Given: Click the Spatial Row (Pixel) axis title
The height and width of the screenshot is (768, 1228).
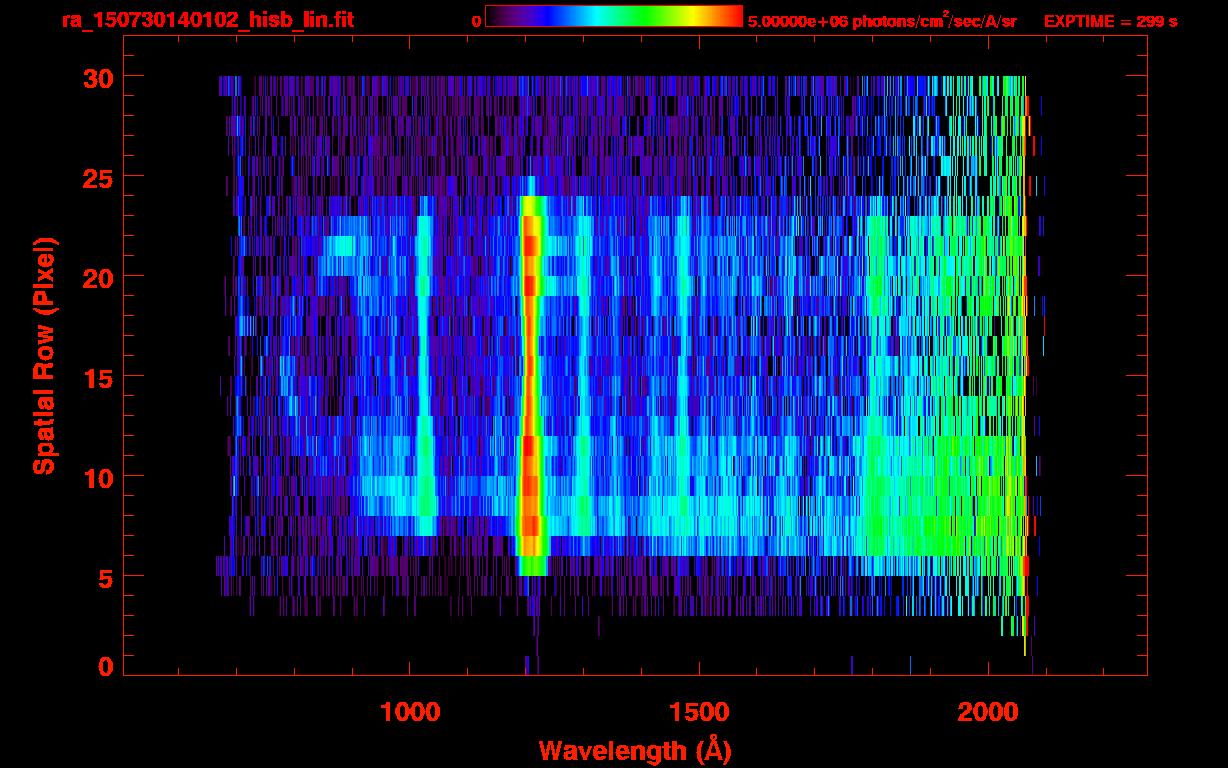Looking at the screenshot, I should tap(43, 356).
